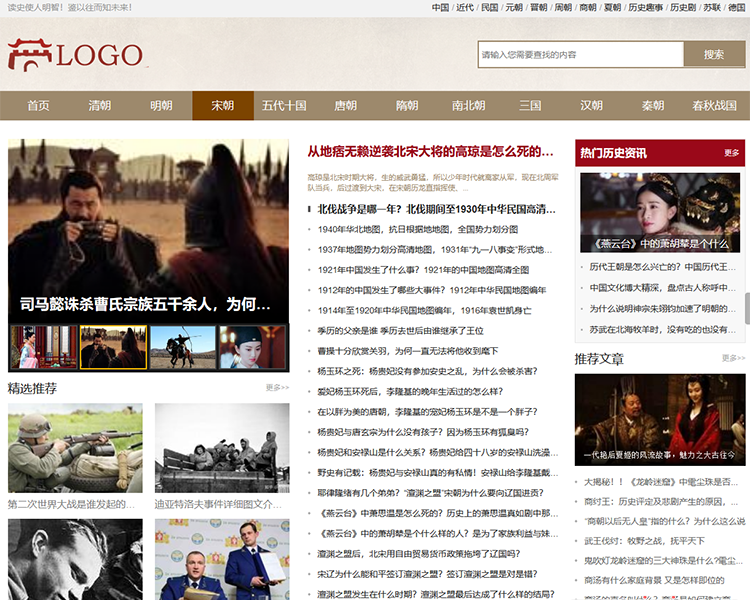Select the horse rider slideshow thumbnail

pos(183,347)
